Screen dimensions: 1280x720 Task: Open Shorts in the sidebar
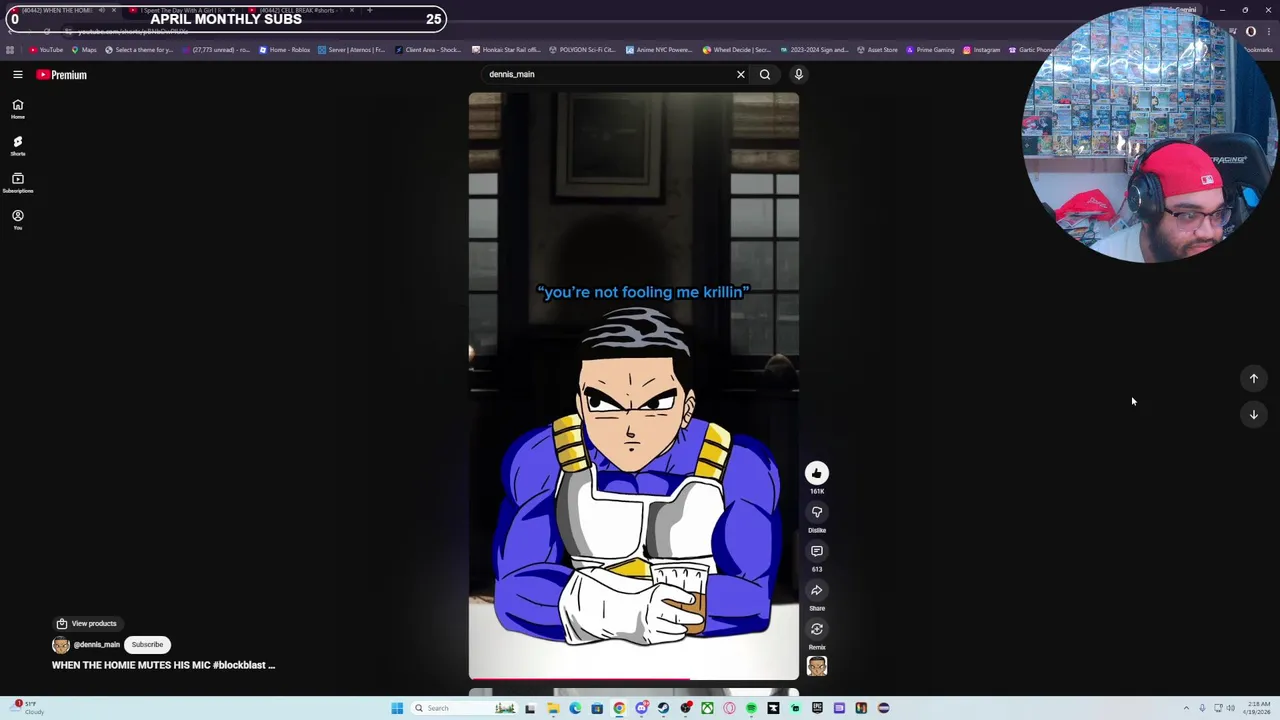tap(17, 146)
